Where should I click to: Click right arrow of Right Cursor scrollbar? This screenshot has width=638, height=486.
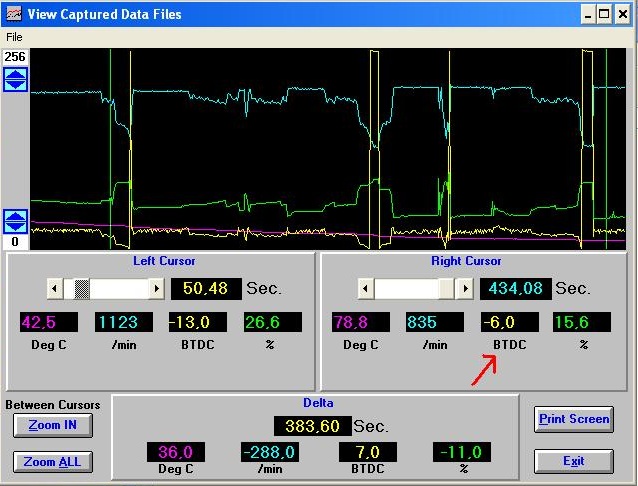pos(465,289)
